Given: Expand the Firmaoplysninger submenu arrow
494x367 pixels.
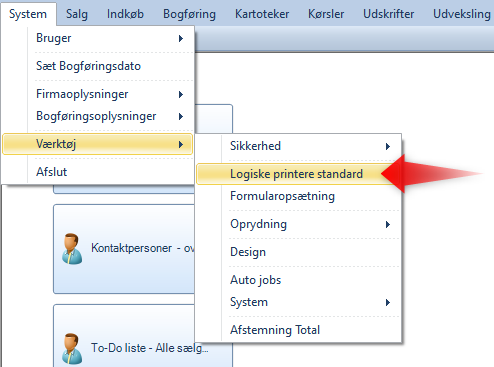Looking at the screenshot, I should pyautogui.click(x=181, y=94).
